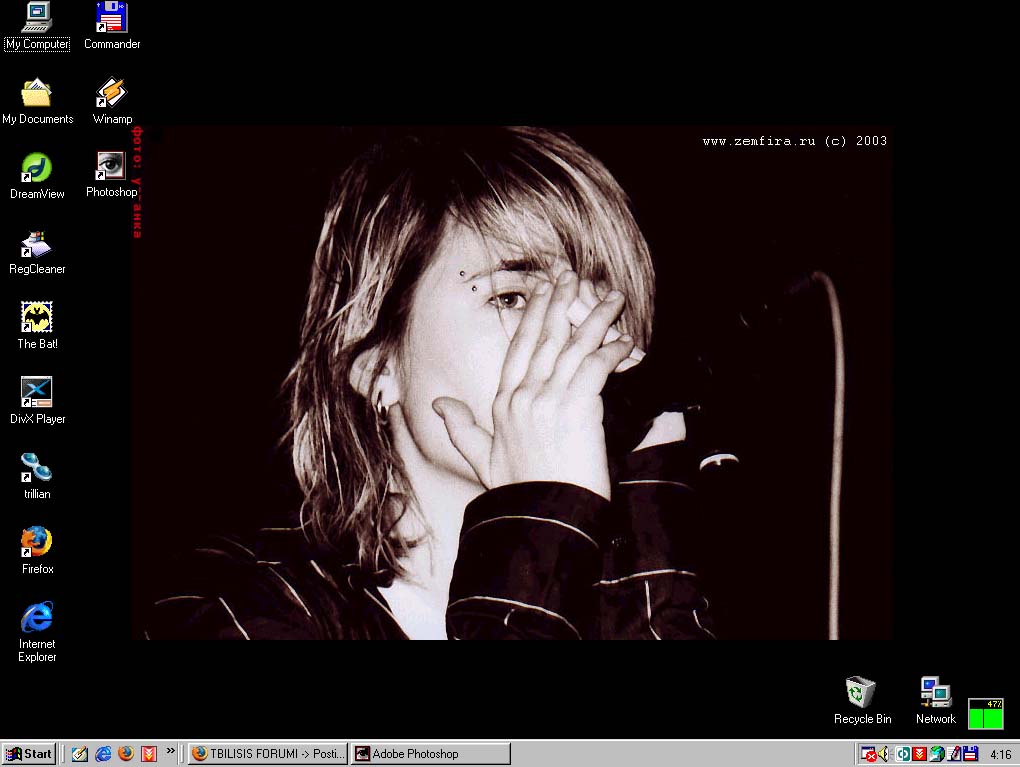The image size is (1020, 767).
Task: Select the RegCleaner desktop shortcut
Action: [37, 244]
